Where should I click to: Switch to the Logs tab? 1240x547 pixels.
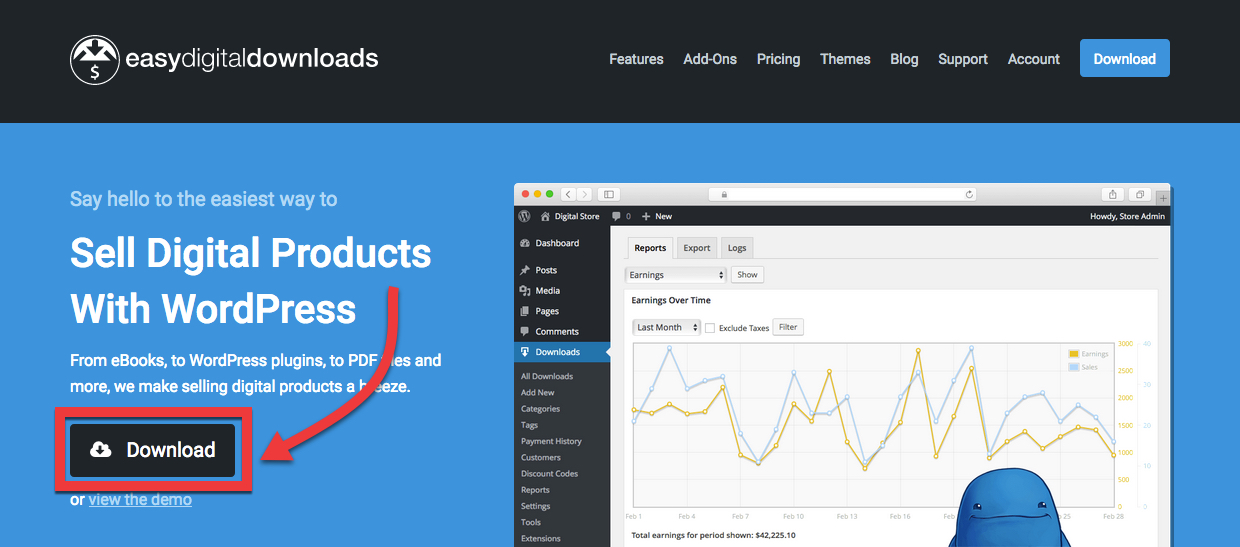coord(736,248)
